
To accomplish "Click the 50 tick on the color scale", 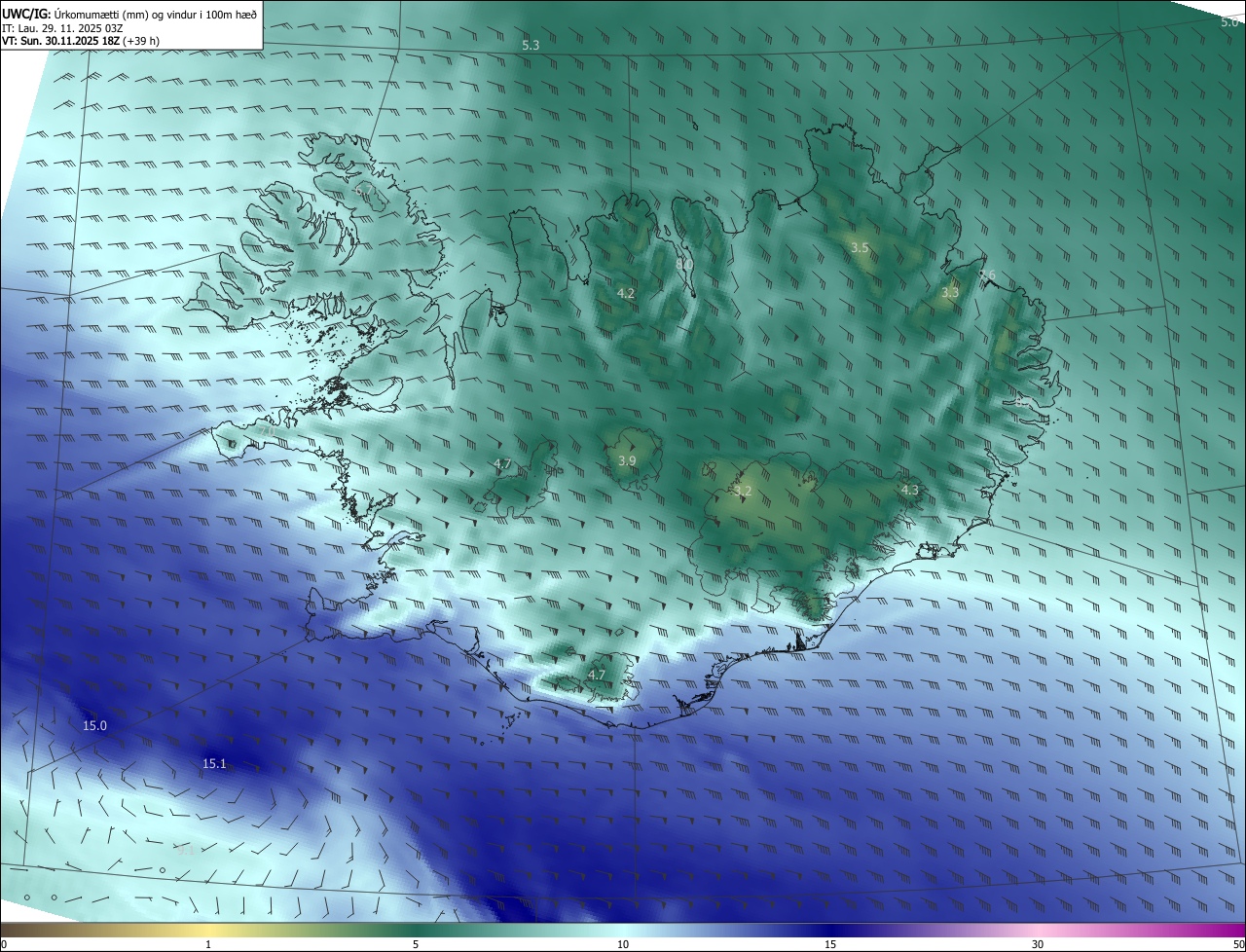I will coord(1238,945).
